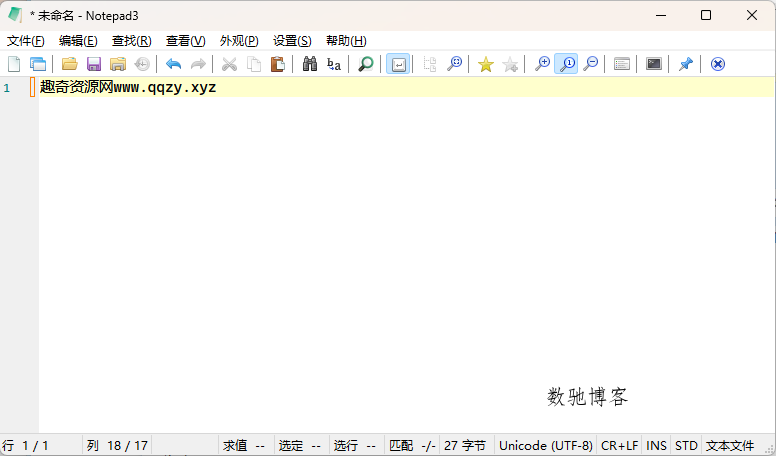
Task: Click the '选定 --' status field
Action: (x=301, y=446)
